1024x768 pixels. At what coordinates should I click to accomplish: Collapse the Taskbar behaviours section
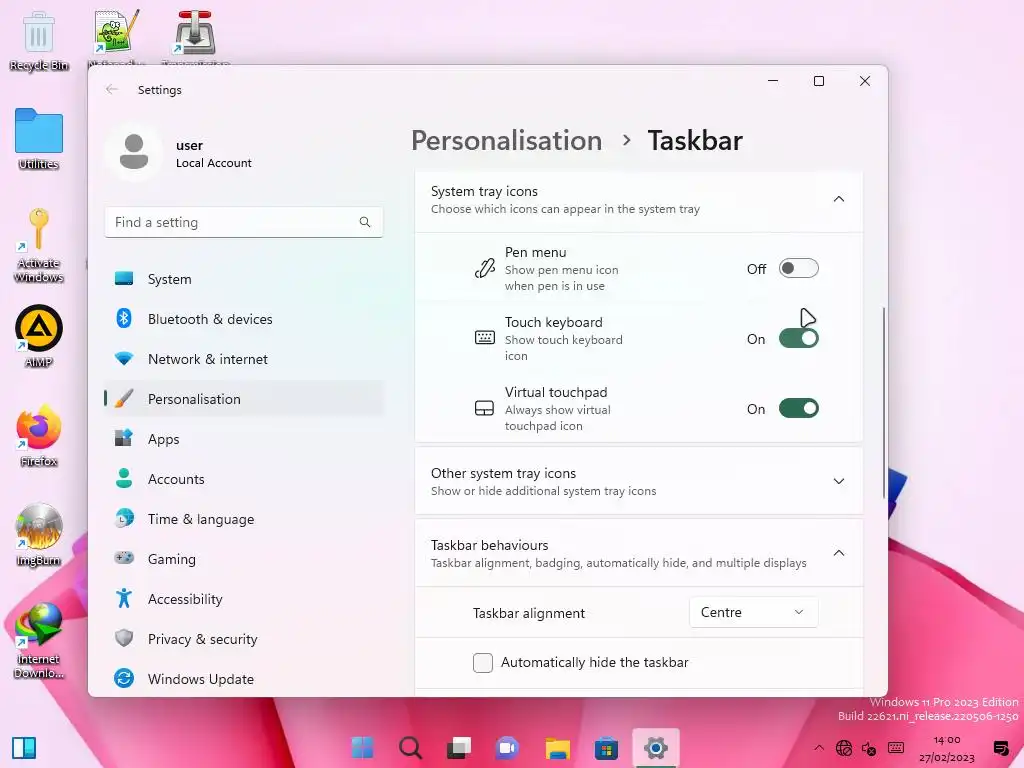click(839, 553)
